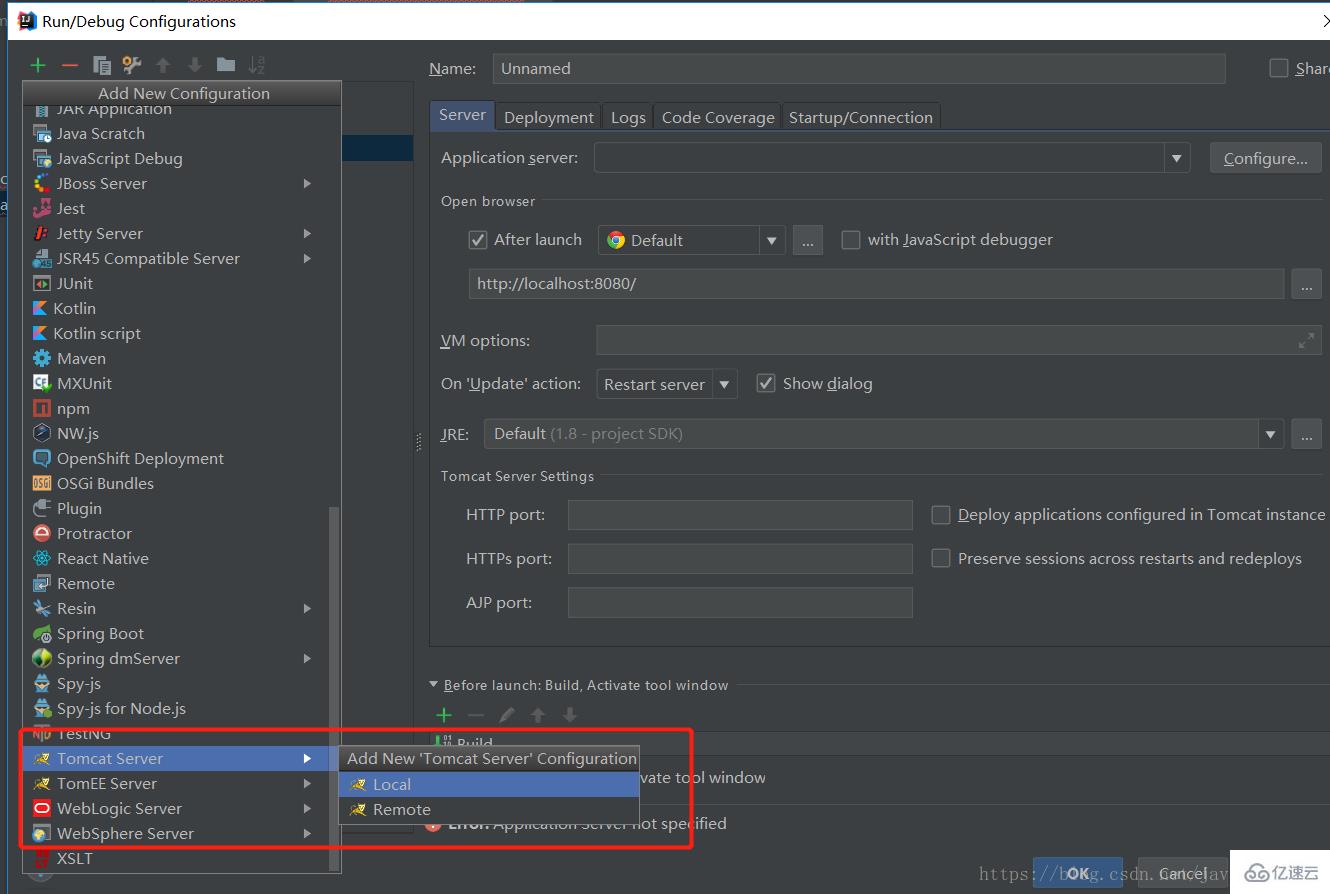Click the OSGi Bundles icon entry

pyautogui.click(x=42, y=483)
